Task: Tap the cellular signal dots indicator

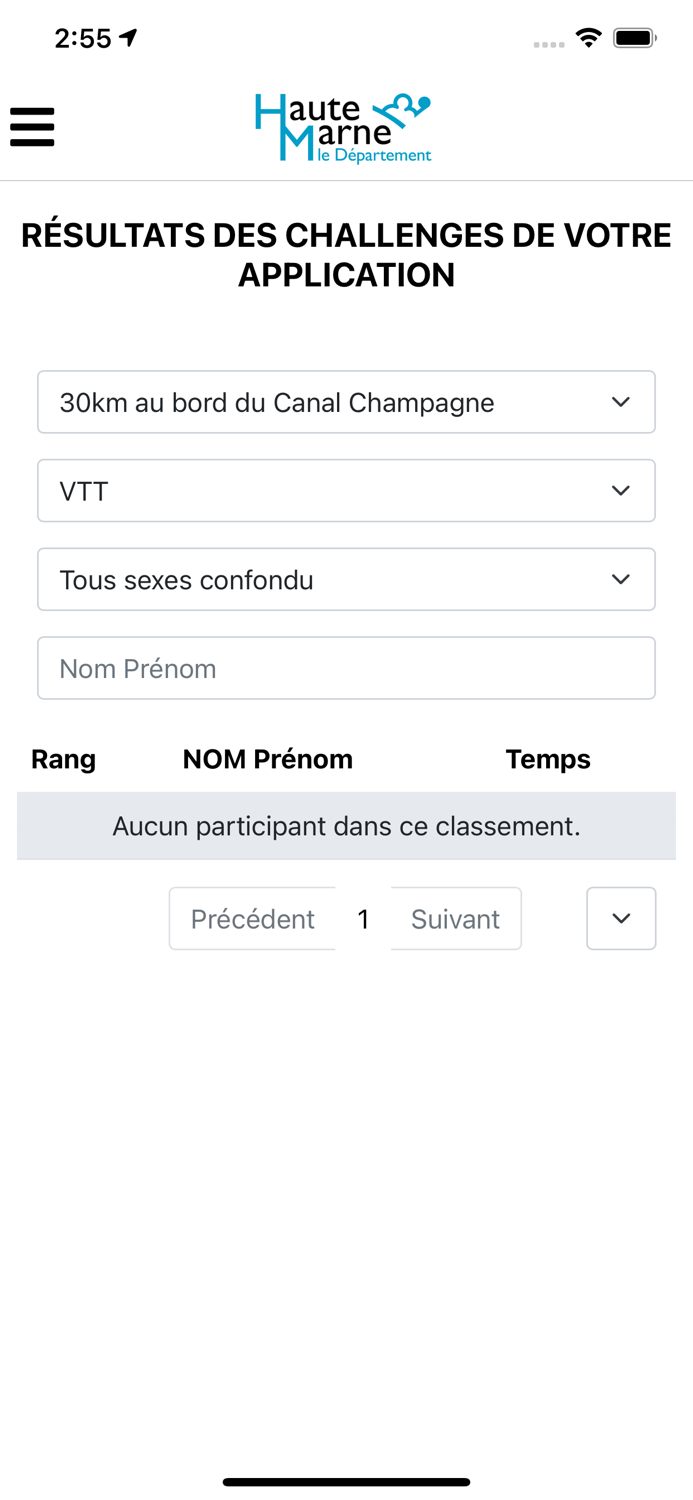Action: 549,44
